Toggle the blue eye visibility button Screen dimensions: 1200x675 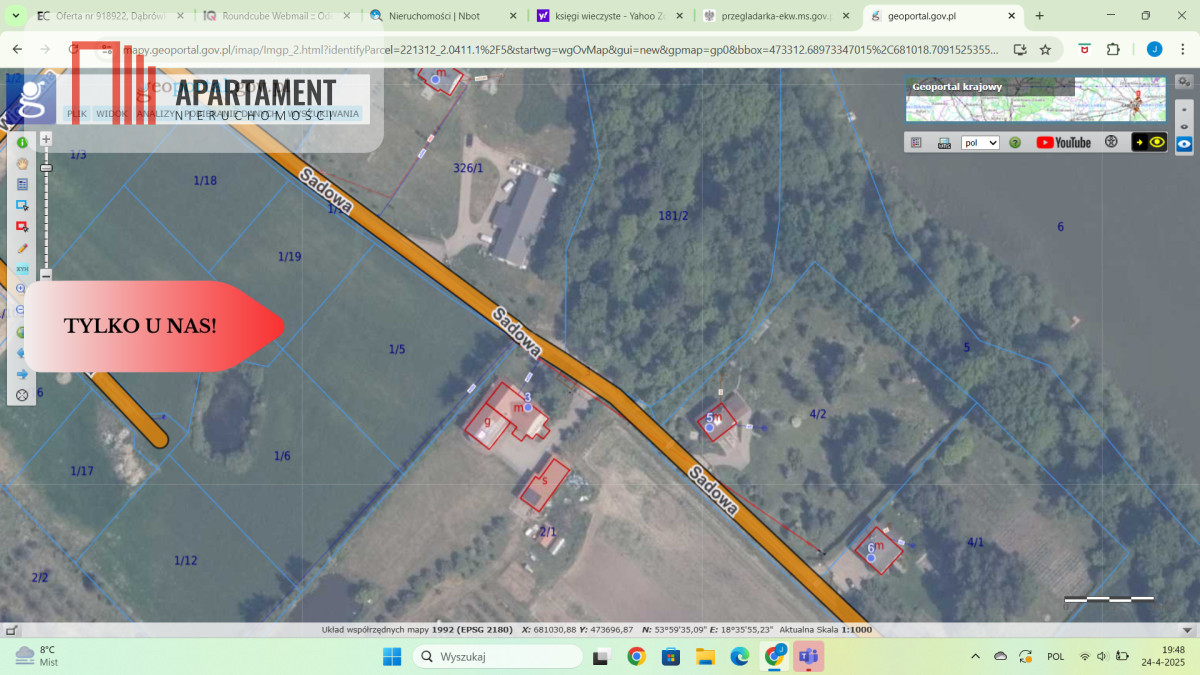pos(1184,144)
